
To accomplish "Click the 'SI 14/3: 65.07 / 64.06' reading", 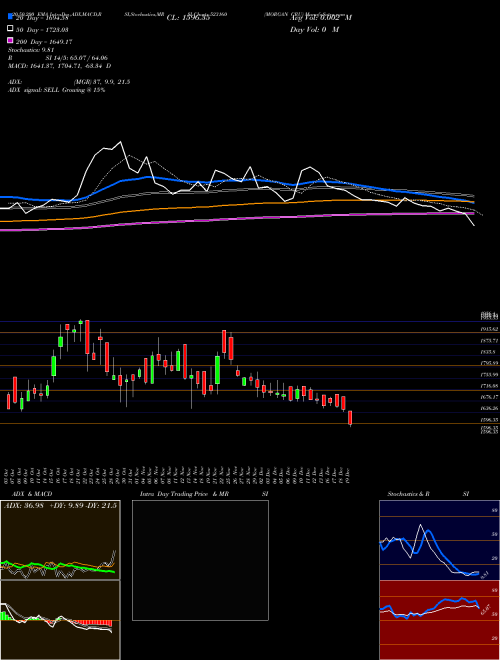I will click(x=76, y=60).
